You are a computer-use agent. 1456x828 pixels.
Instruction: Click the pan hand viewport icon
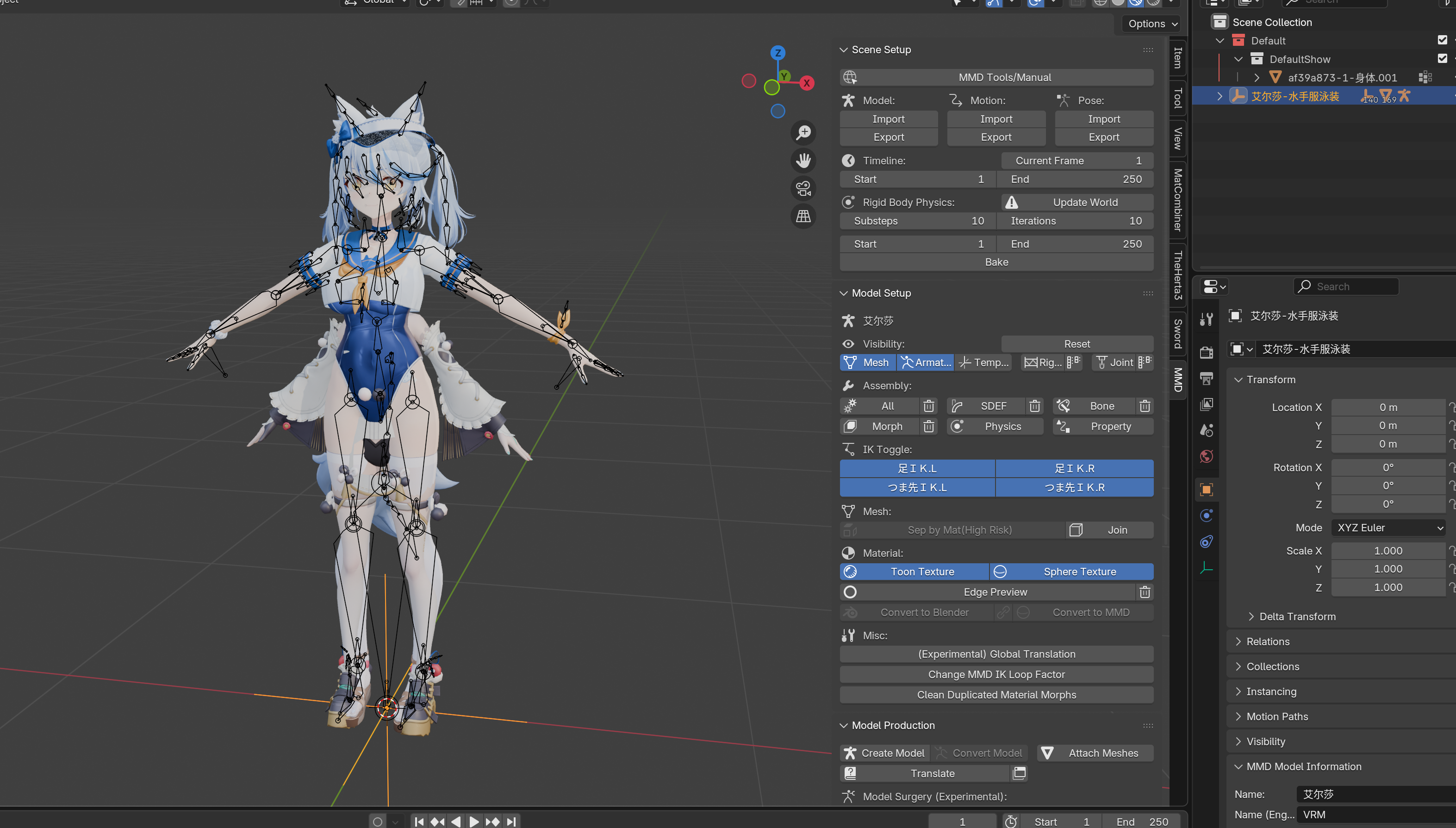[x=803, y=160]
